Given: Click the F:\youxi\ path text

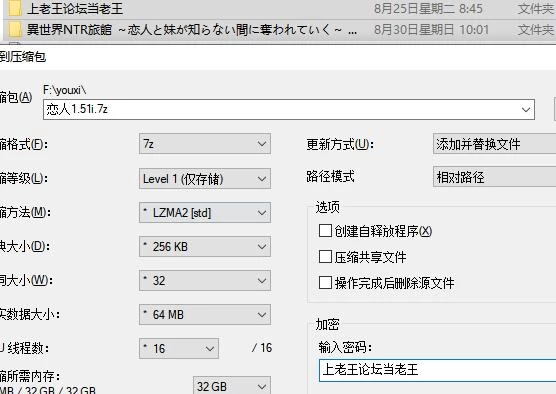Looking at the screenshot, I should point(65,90).
